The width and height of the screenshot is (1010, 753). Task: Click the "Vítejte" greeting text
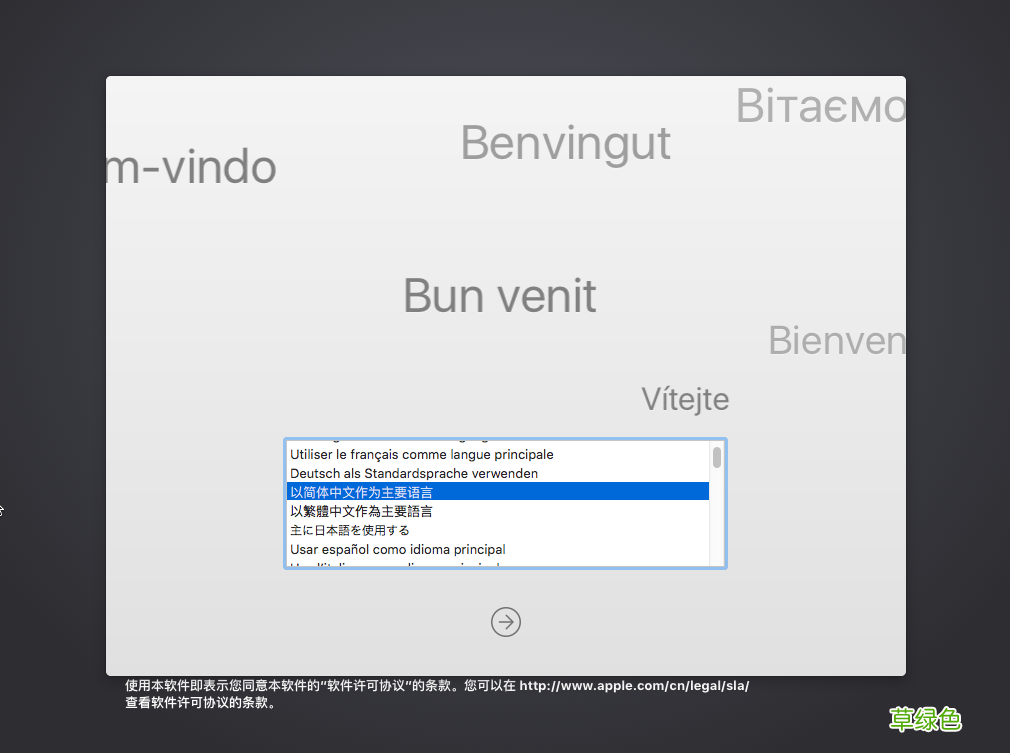coord(685,399)
